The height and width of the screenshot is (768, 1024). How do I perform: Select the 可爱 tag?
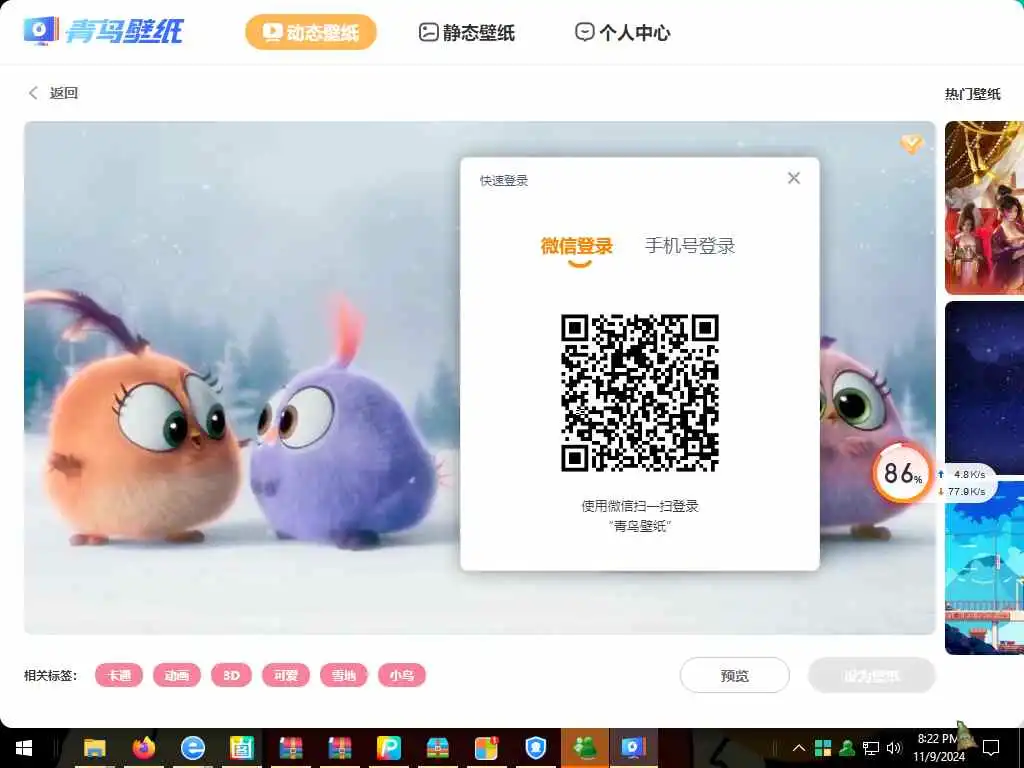click(285, 675)
